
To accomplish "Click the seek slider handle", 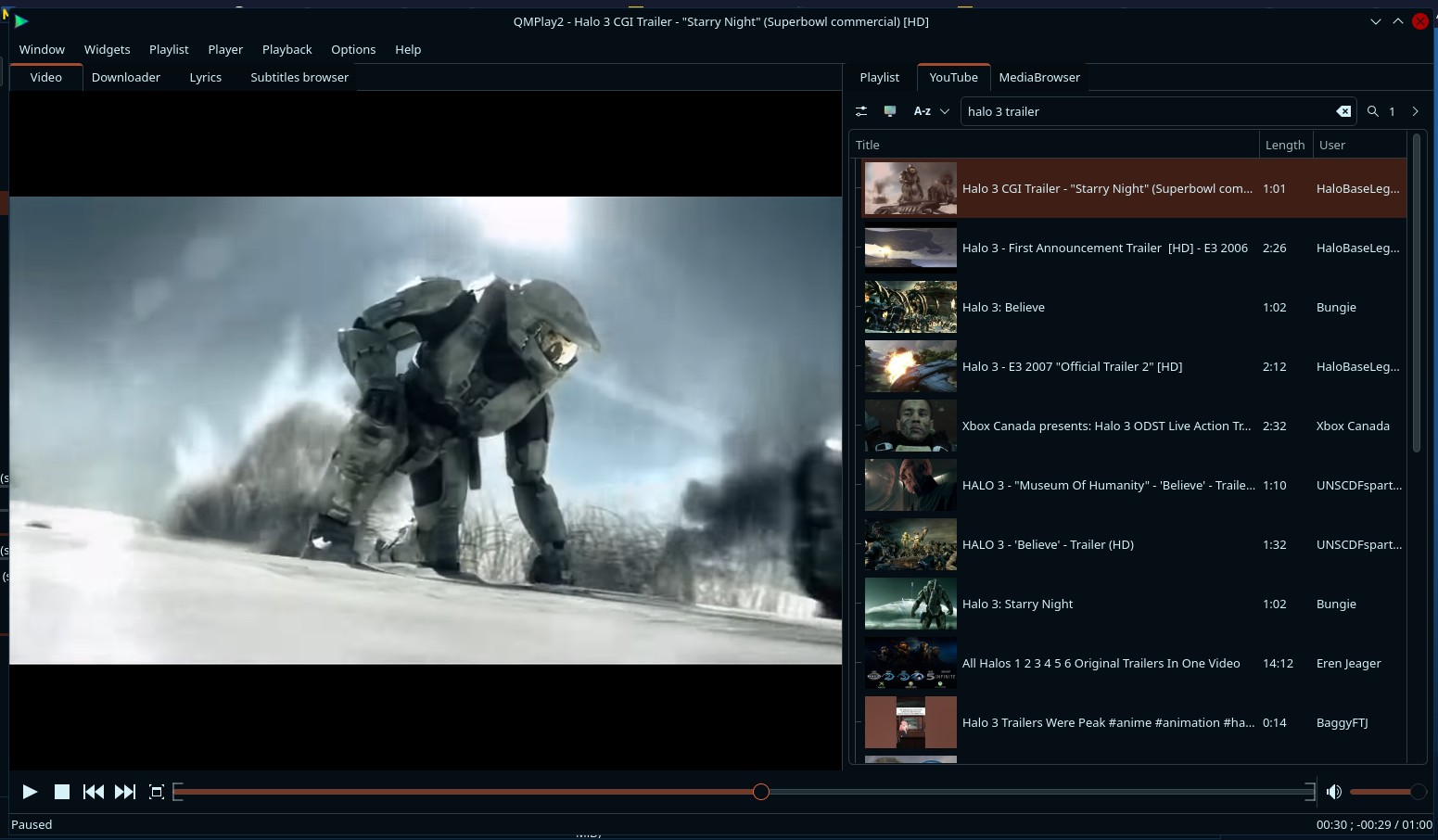I will tap(761, 792).
